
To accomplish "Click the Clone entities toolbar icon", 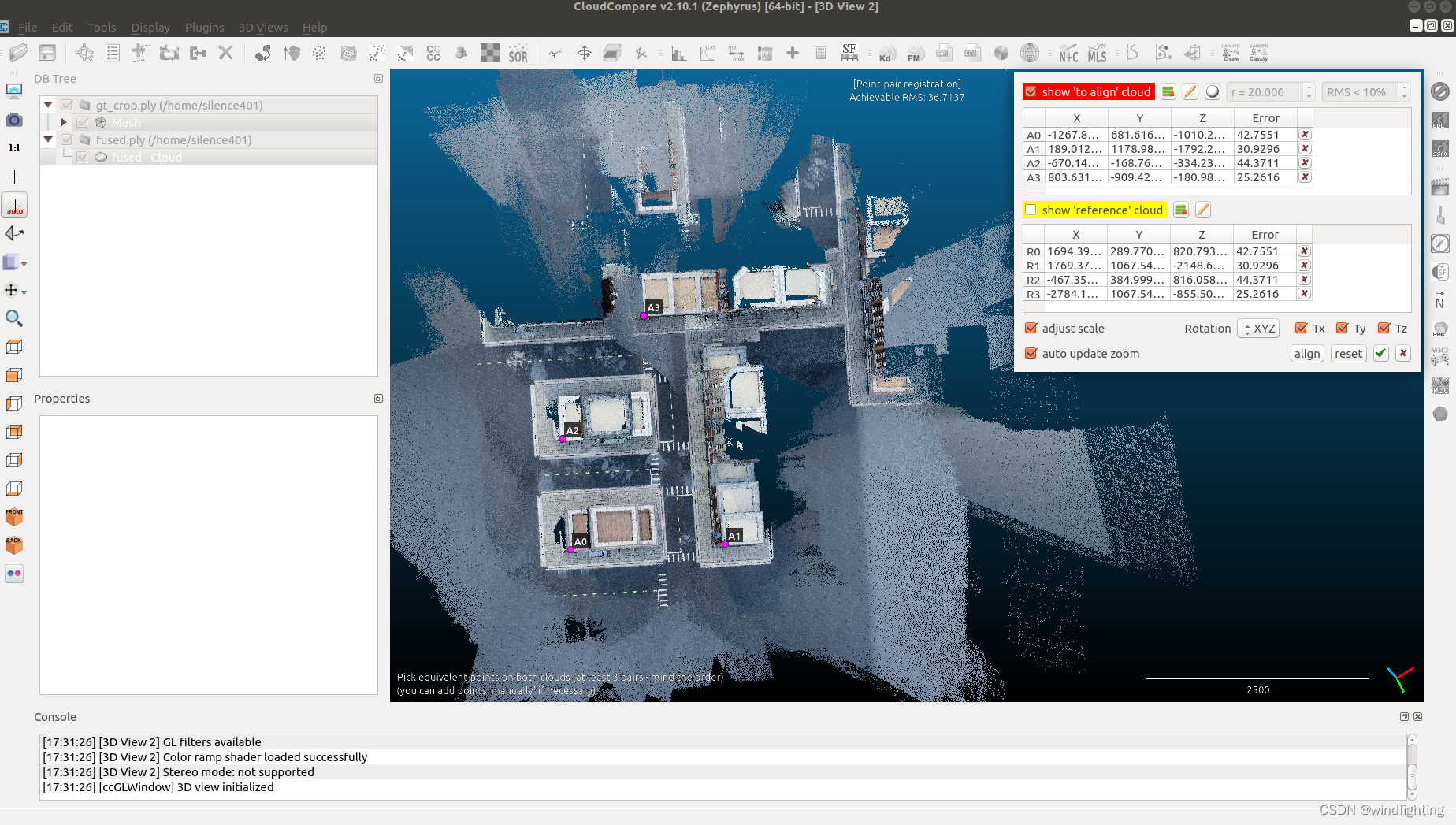I will tap(169, 53).
